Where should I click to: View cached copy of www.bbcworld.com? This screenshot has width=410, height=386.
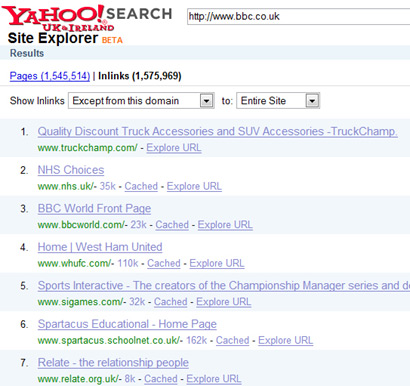click(x=172, y=225)
